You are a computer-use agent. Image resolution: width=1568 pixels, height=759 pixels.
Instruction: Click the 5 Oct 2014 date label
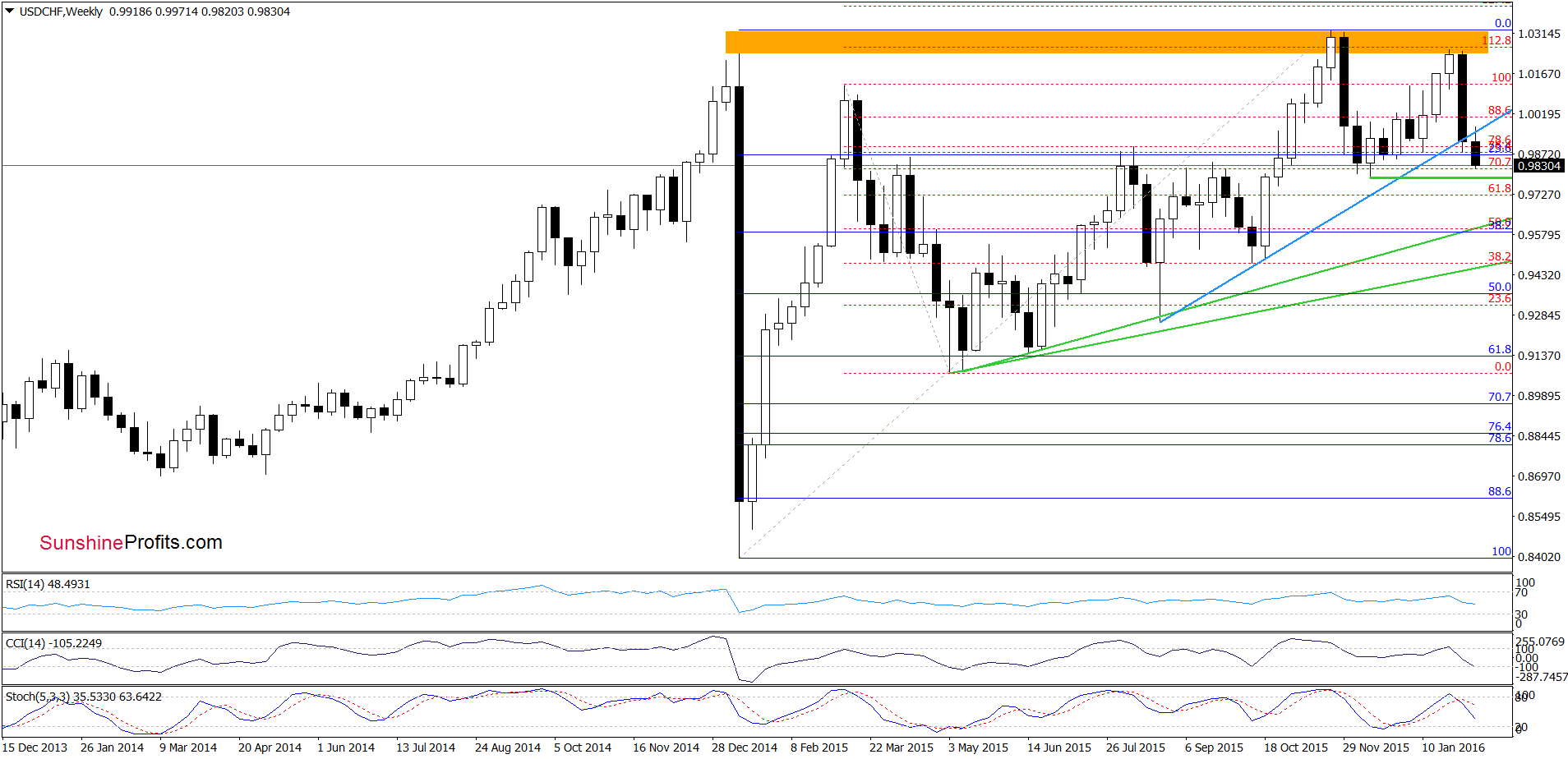click(x=583, y=747)
